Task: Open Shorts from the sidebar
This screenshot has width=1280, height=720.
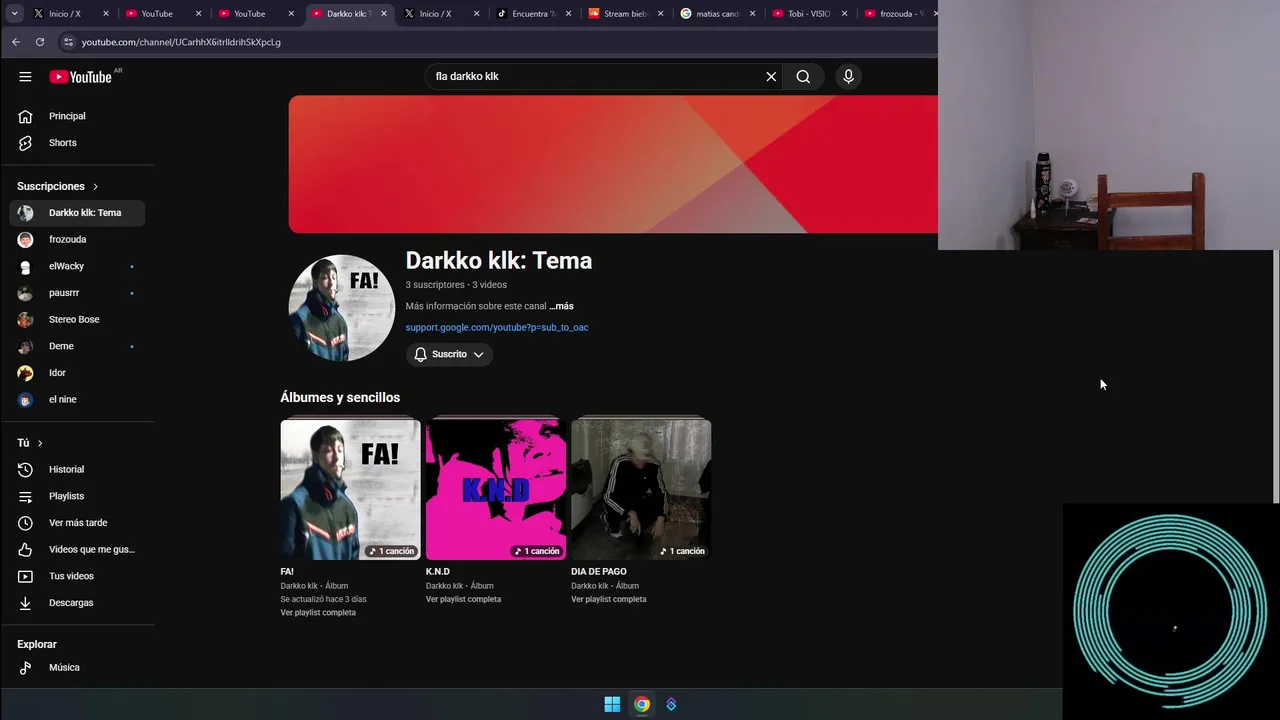Action: 77,143
